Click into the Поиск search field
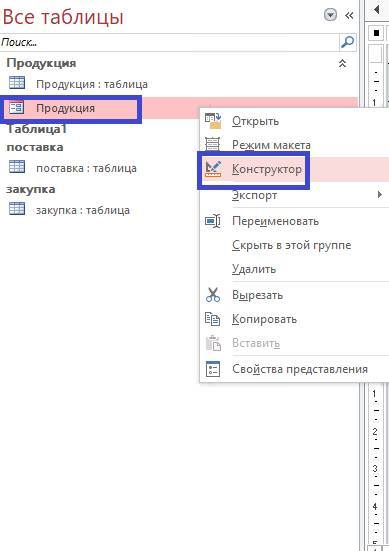Screen dimensions: 389x551 (x=170, y=43)
